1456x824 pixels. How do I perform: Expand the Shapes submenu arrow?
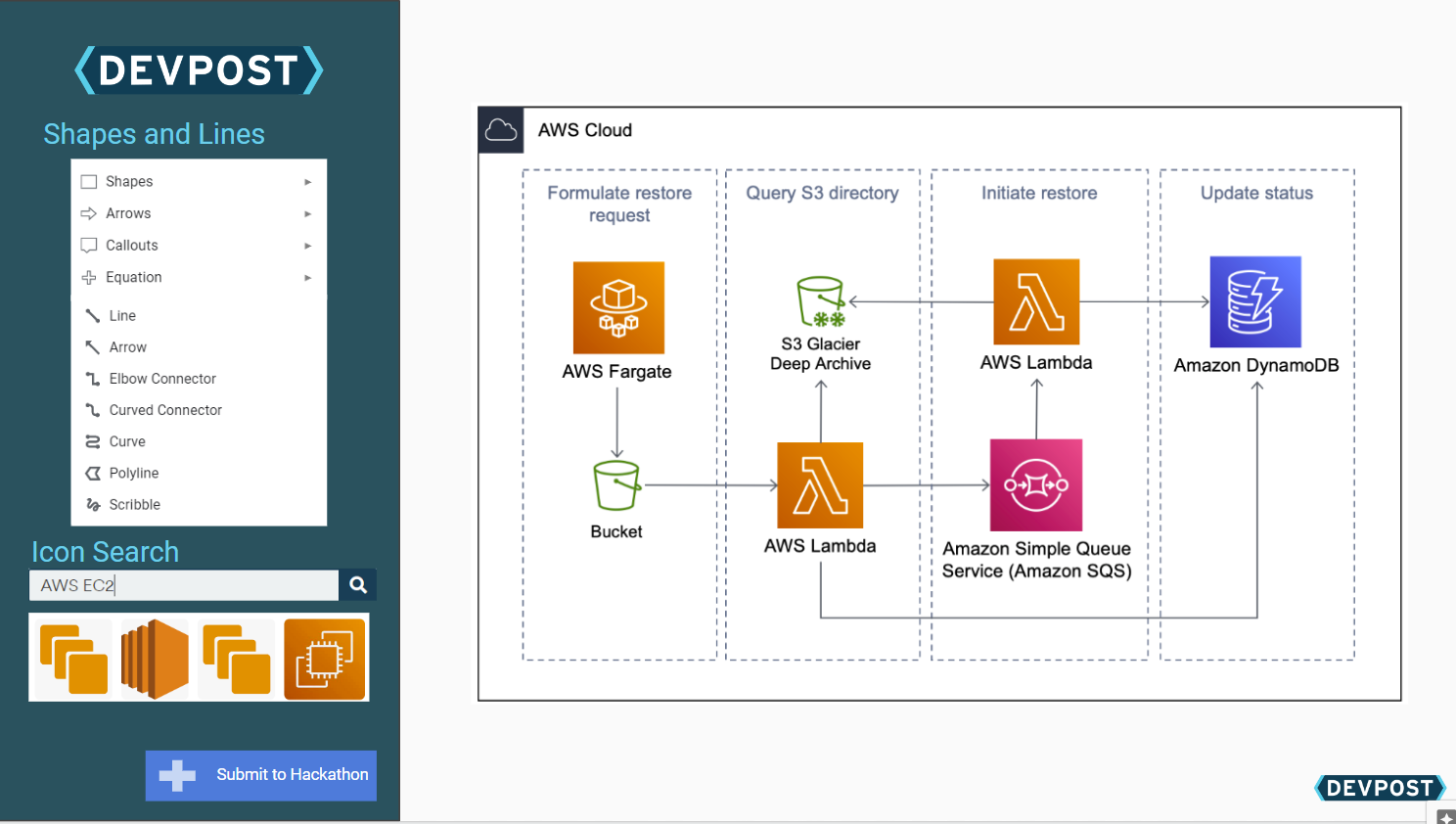click(x=307, y=182)
